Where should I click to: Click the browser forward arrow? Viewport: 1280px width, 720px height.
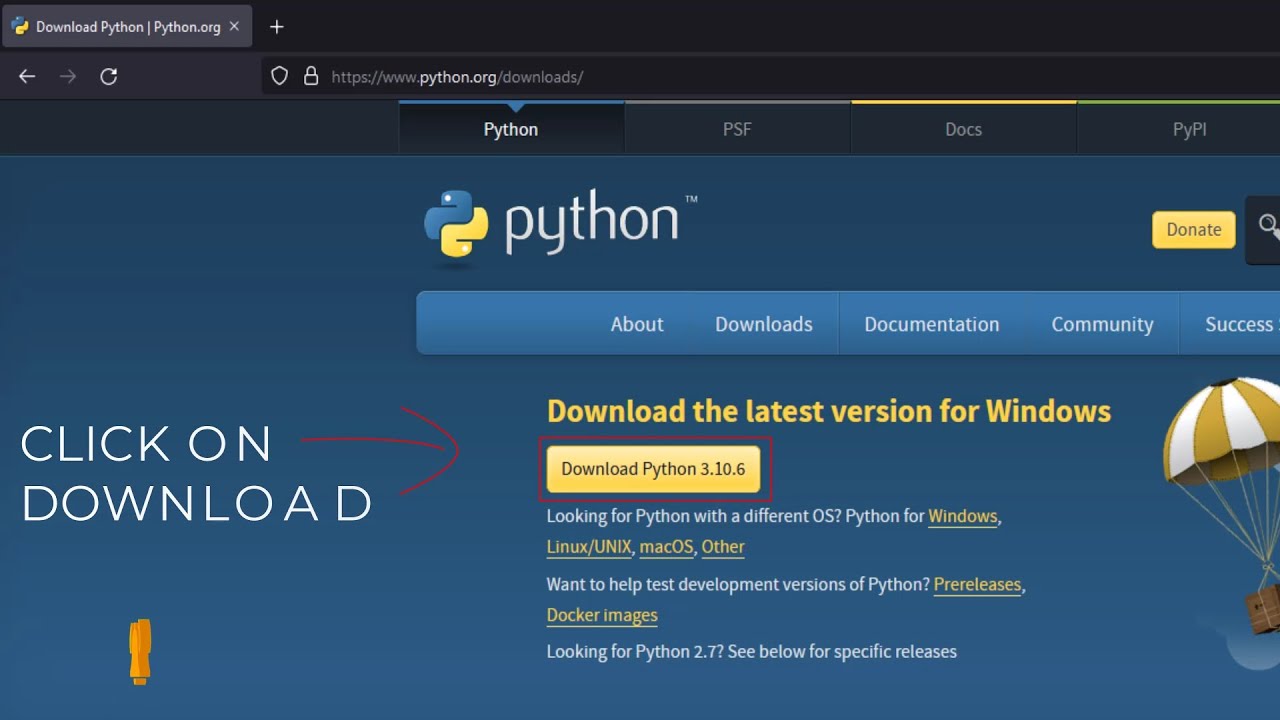tap(68, 77)
